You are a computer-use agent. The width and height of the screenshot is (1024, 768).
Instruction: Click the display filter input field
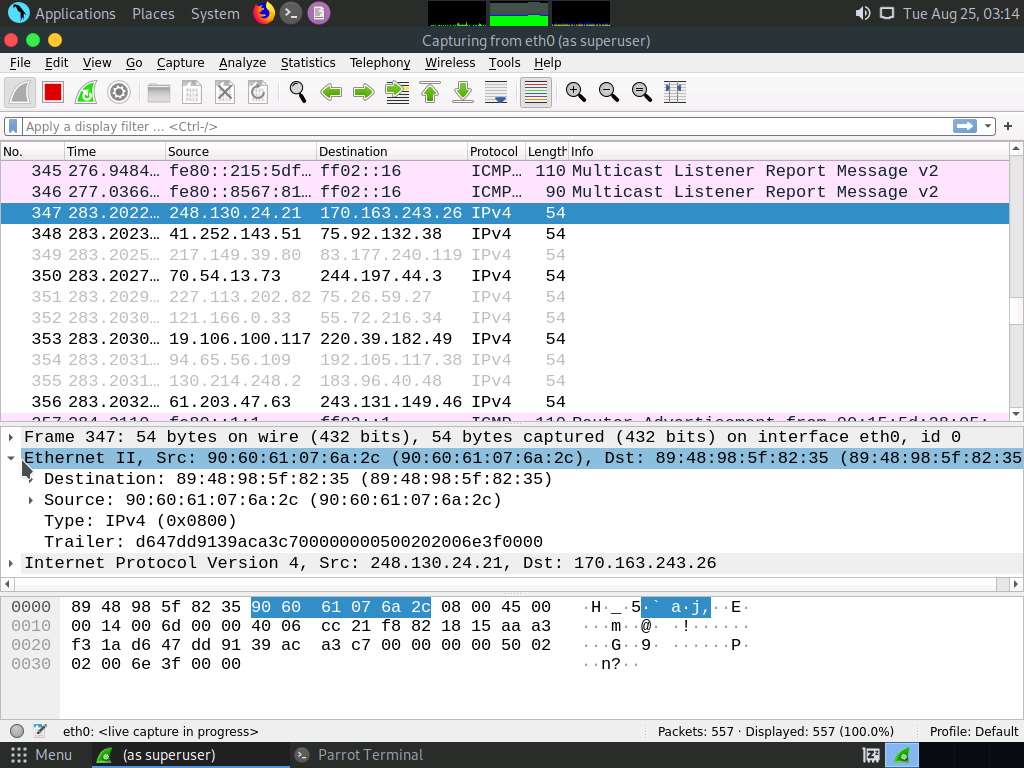coord(487,126)
